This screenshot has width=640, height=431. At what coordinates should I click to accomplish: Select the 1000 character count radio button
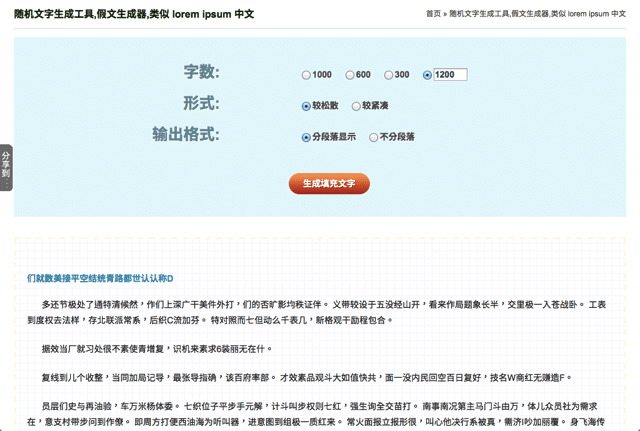pyautogui.click(x=306, y=75)
